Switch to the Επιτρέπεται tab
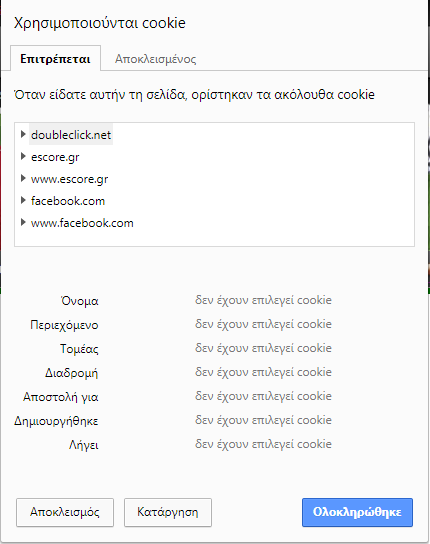Image resolution: width=430 pixels, height=544 pixels. [56, 58]
